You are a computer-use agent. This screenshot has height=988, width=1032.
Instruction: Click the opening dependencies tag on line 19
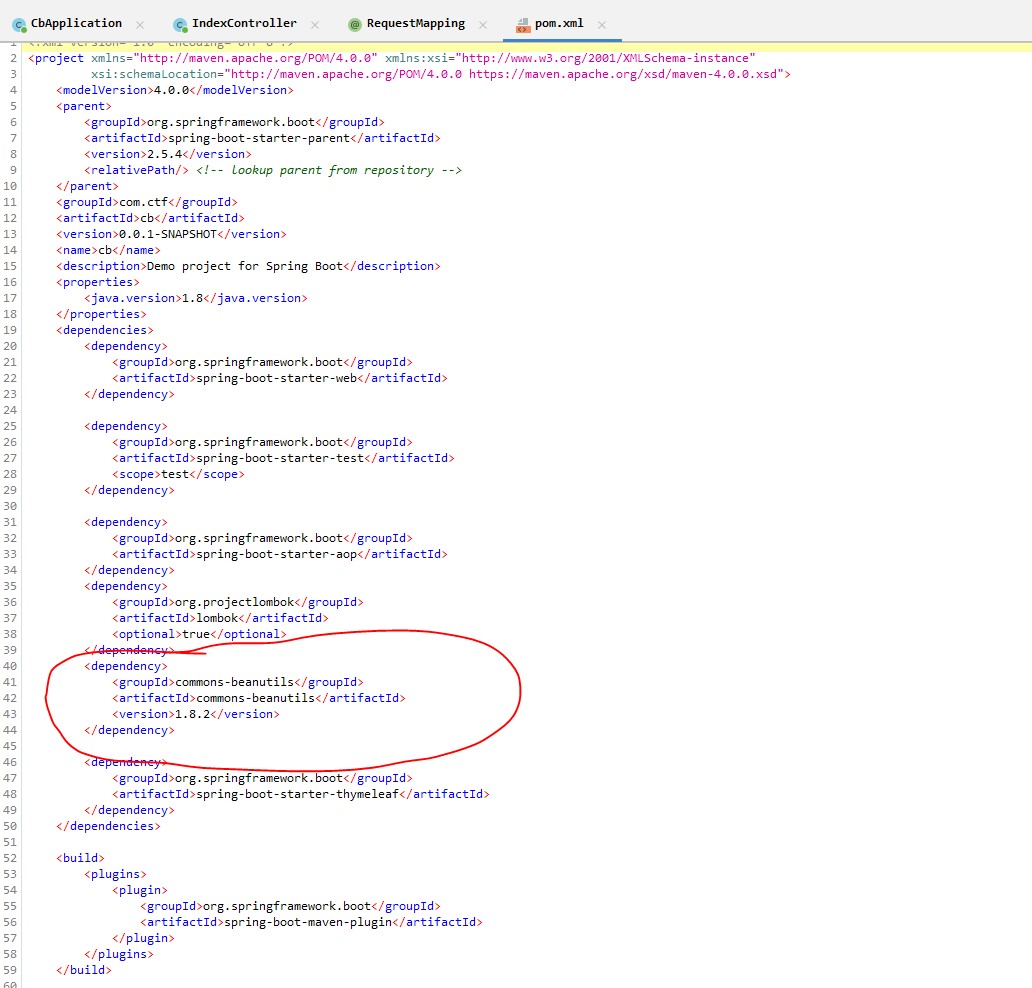pyautogui.click(x=105, y=330)
